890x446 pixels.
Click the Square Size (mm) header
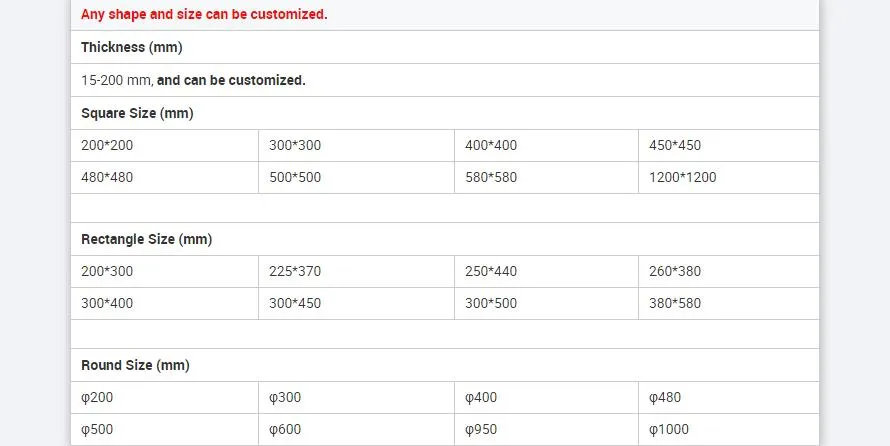(x=137, y=113)
